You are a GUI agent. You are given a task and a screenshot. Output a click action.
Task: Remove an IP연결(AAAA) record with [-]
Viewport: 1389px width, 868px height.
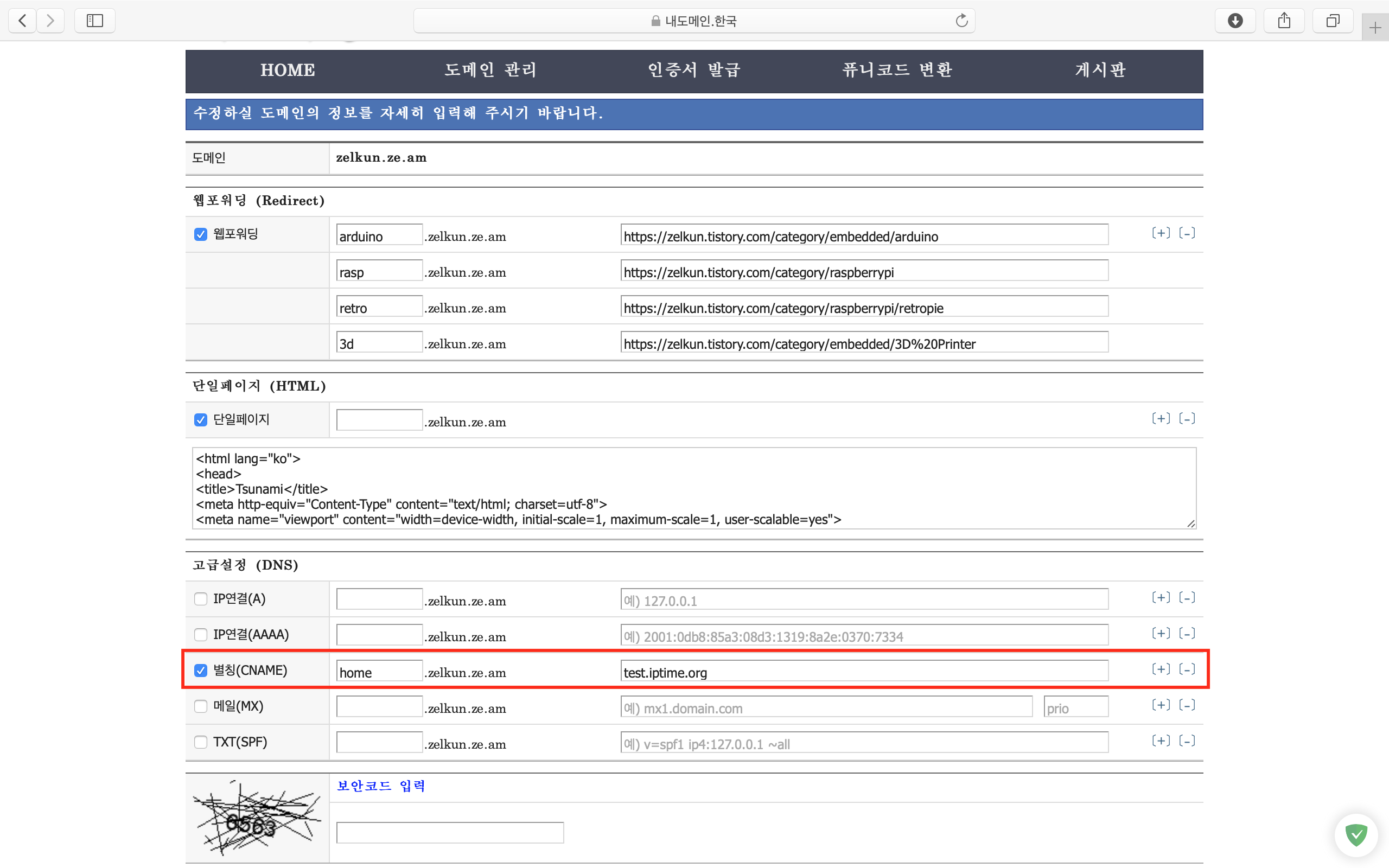pyautogui.click(x=1187, y=633)
